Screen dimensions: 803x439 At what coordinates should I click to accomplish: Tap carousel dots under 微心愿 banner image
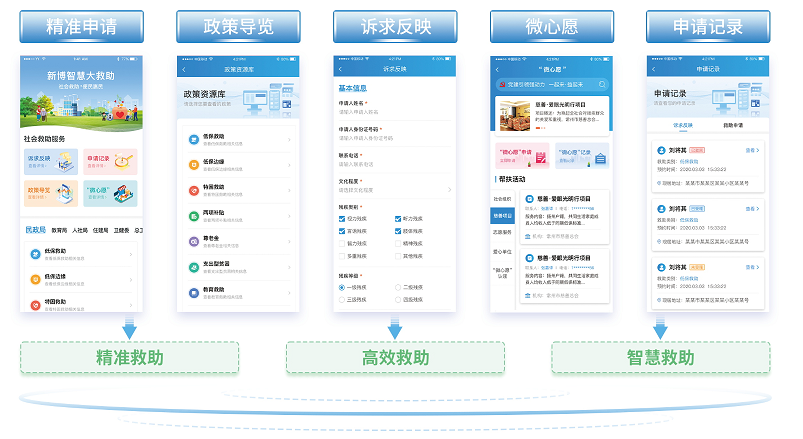pos(540,128)
